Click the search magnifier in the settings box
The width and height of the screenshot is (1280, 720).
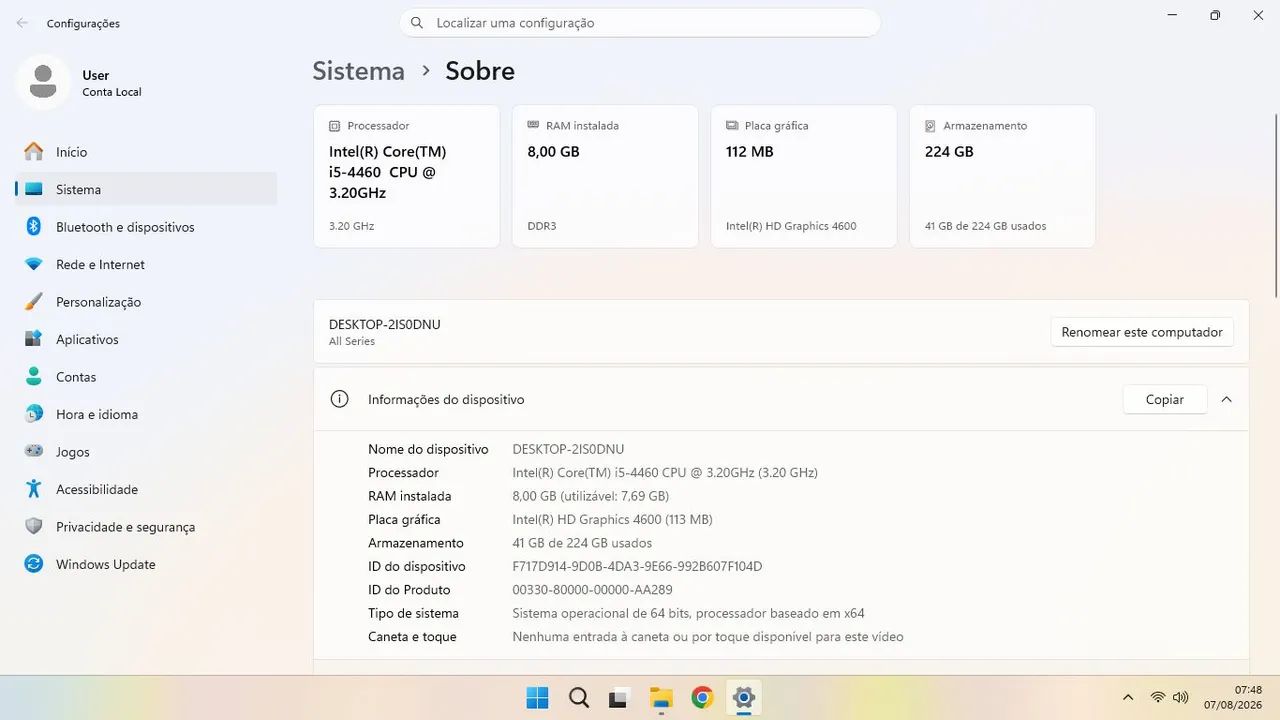pos(418,23)
